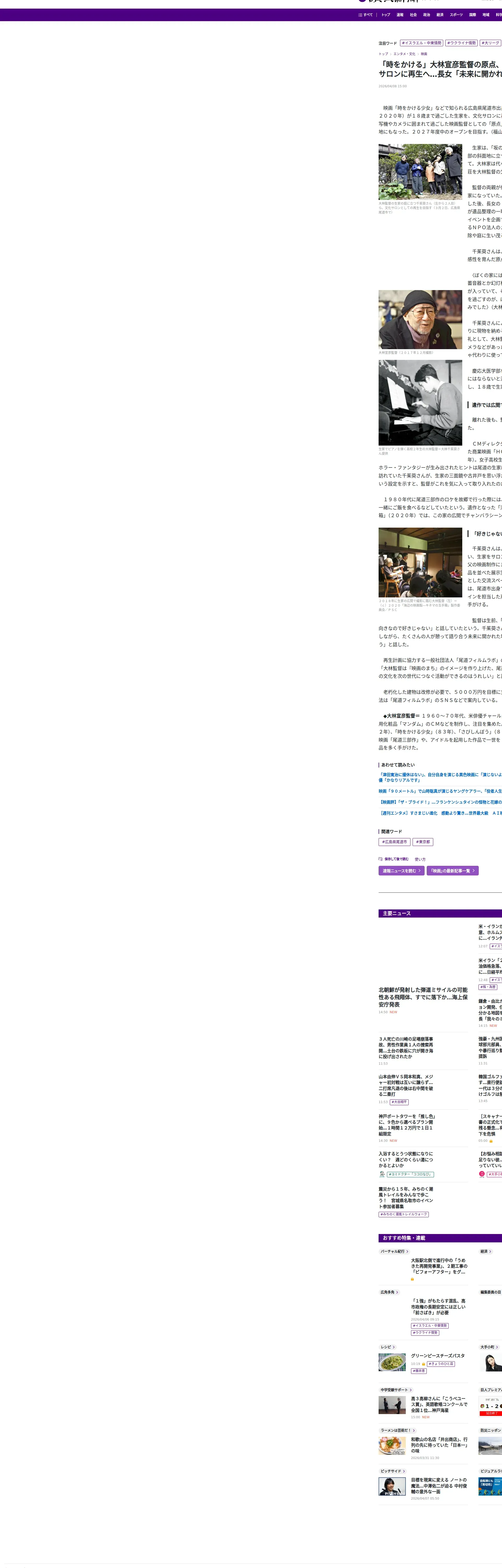The height and width of the screenshot is (1568, 502).
Task: Click the #藤井恵 tag
Action: 419,1371
